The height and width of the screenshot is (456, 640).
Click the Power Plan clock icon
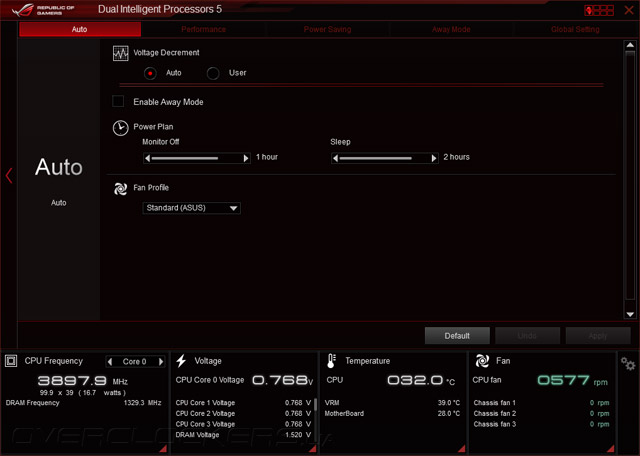click(x=120, y=128)
